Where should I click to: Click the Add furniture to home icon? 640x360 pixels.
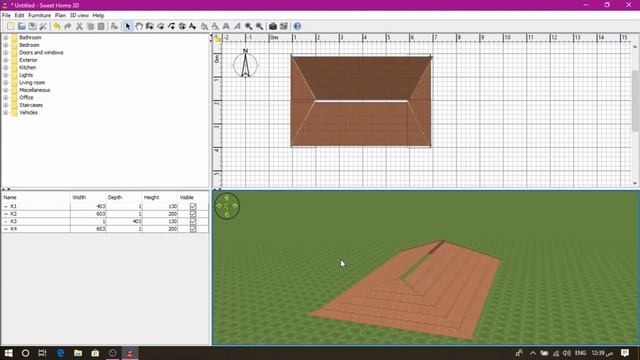[x=114, y=26]
